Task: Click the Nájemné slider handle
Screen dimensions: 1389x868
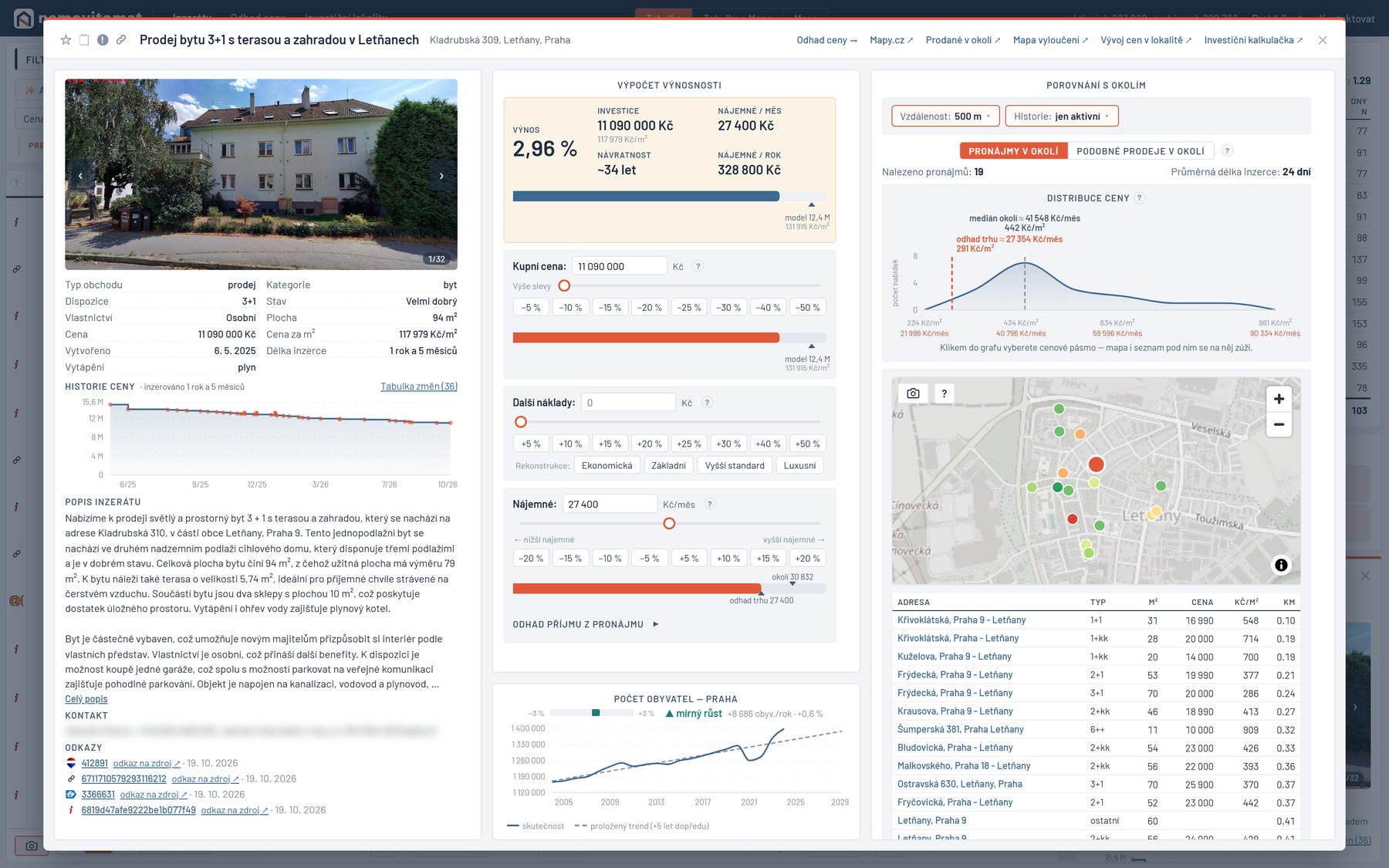Action: tap(669, 523)
